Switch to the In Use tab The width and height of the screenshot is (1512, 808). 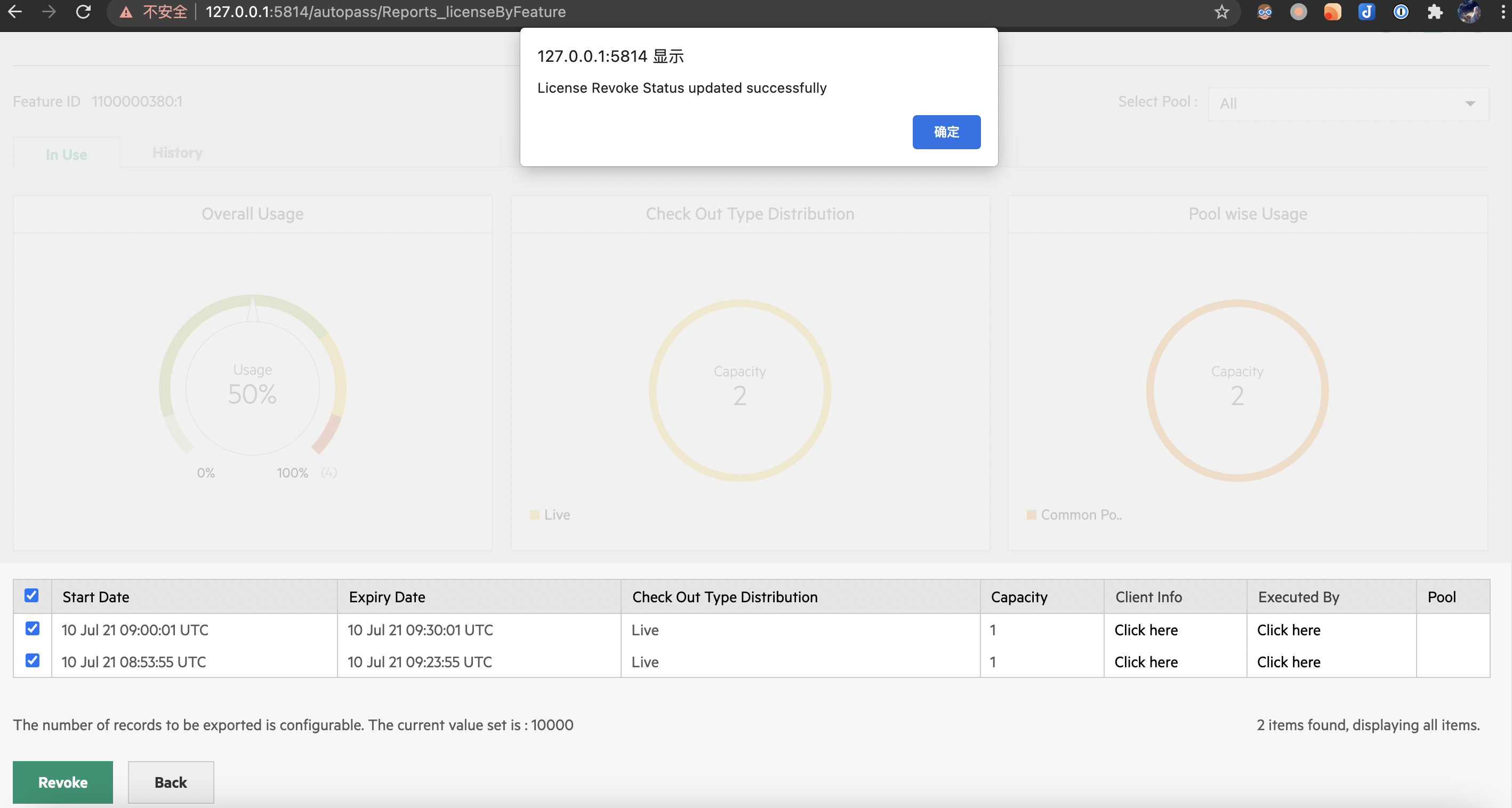point(66,155)
